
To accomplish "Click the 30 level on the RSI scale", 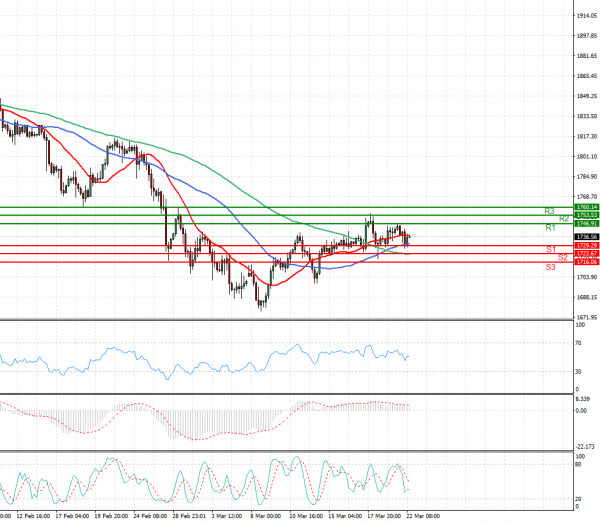I will (x=578, y=371).
